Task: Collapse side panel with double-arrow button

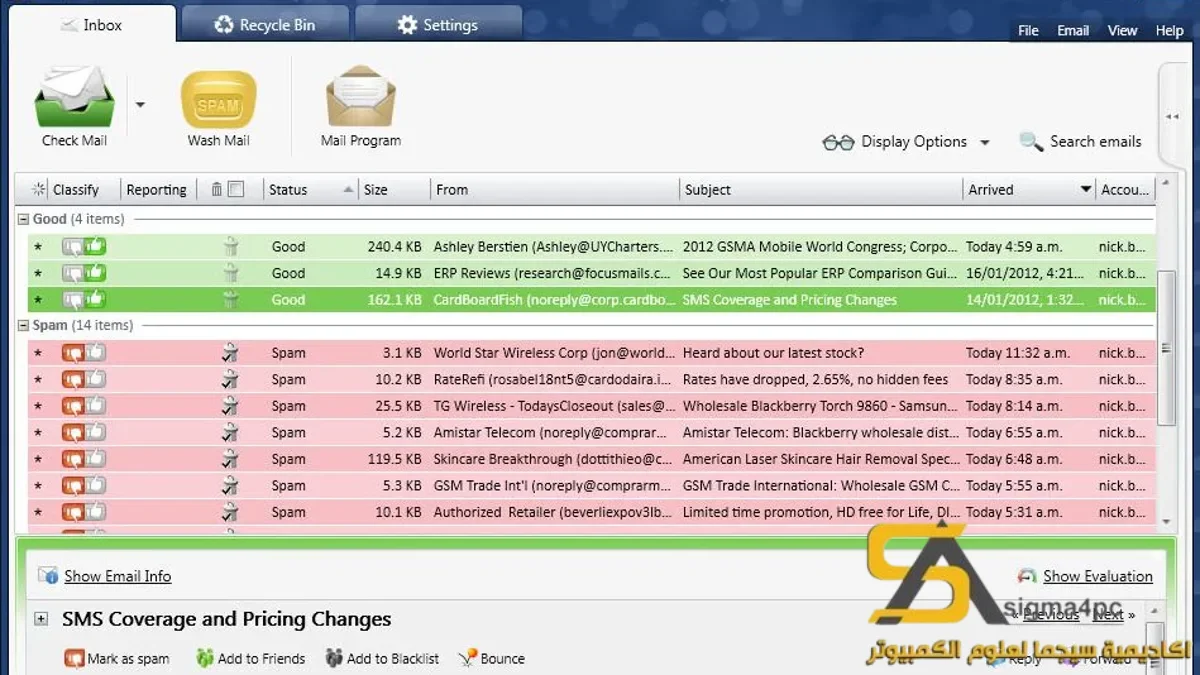Action: coord(1172,117)
